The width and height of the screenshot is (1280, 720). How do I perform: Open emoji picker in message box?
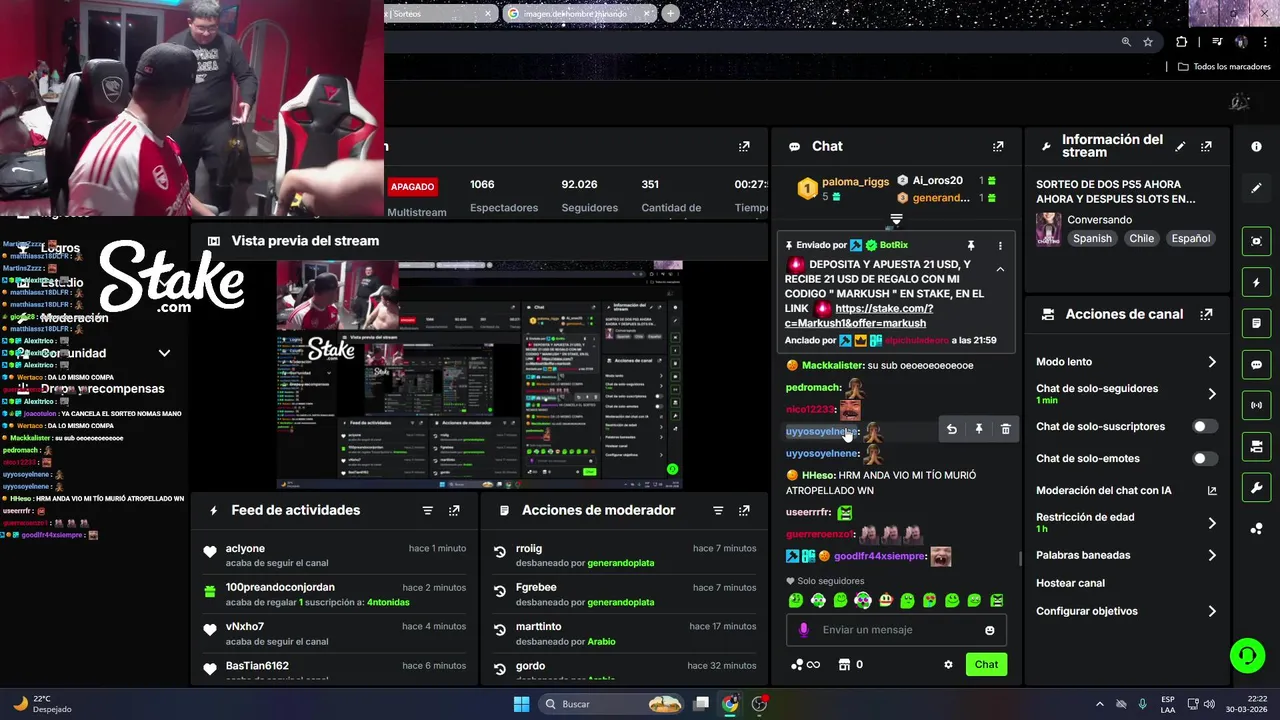pos(990,630)
